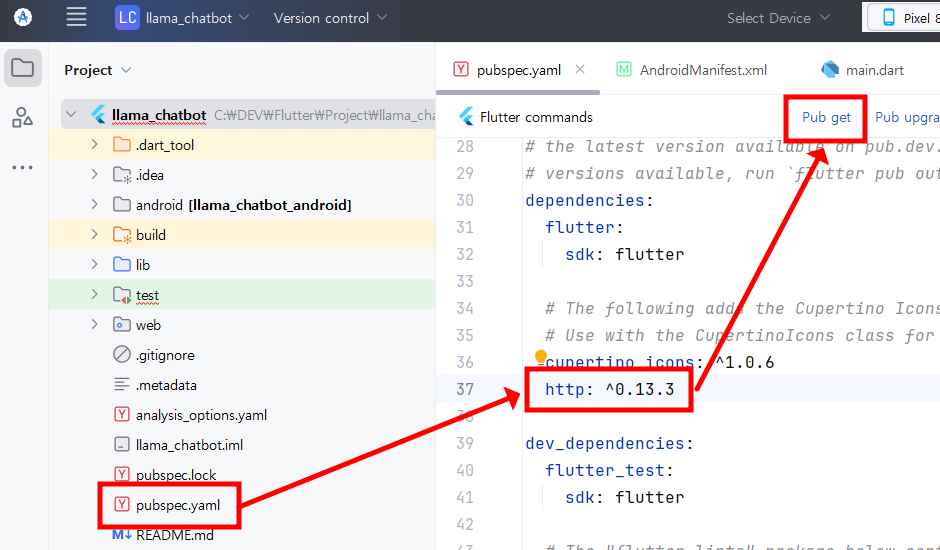Switch to the main.dart tab
The image size is (940, 550).
coord(862,70)
